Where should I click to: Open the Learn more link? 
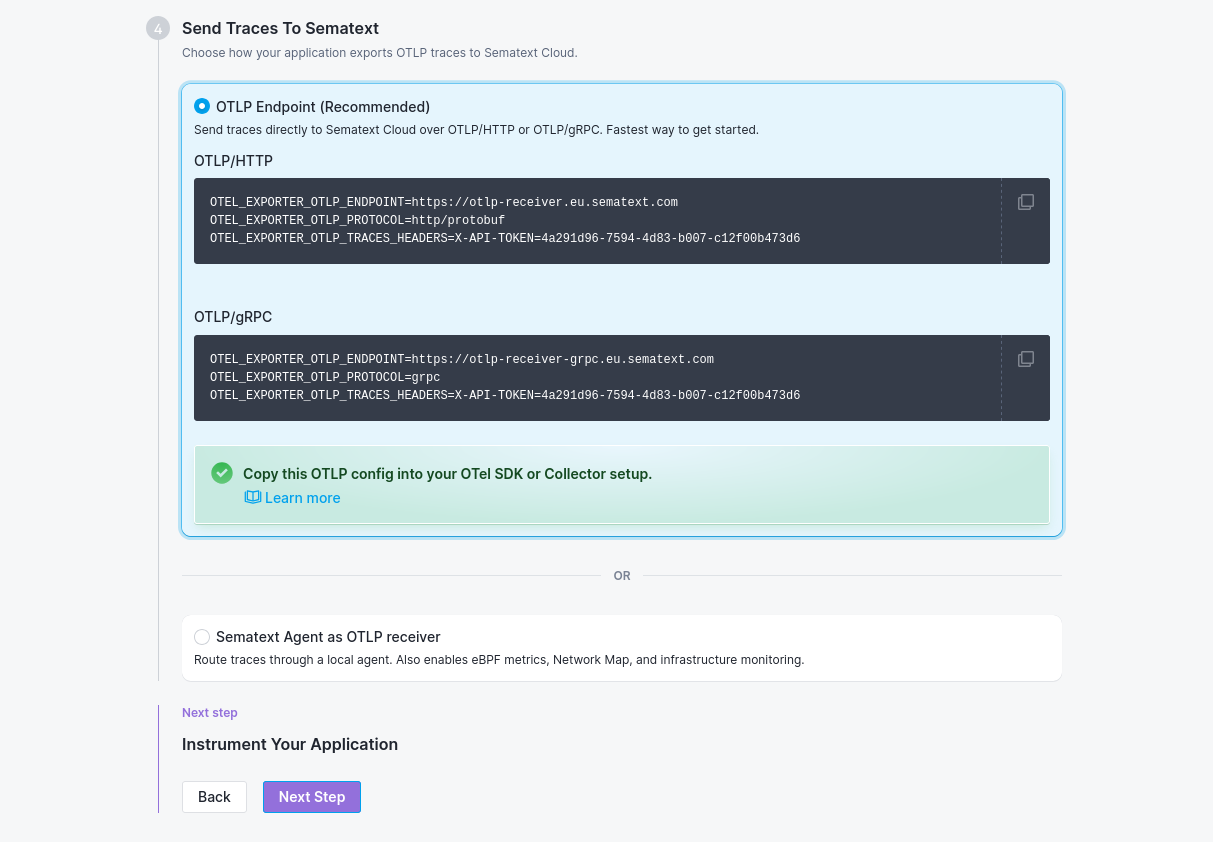click(302, 498)
